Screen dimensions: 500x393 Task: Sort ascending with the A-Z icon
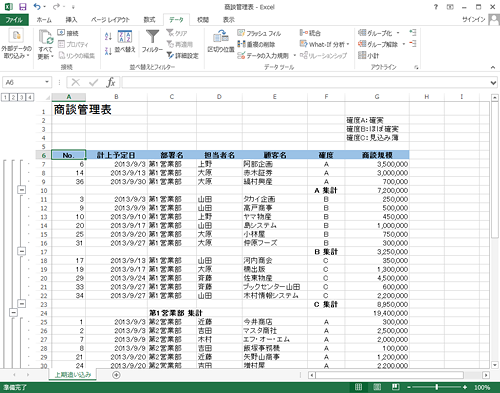click(x=108, y=36)
